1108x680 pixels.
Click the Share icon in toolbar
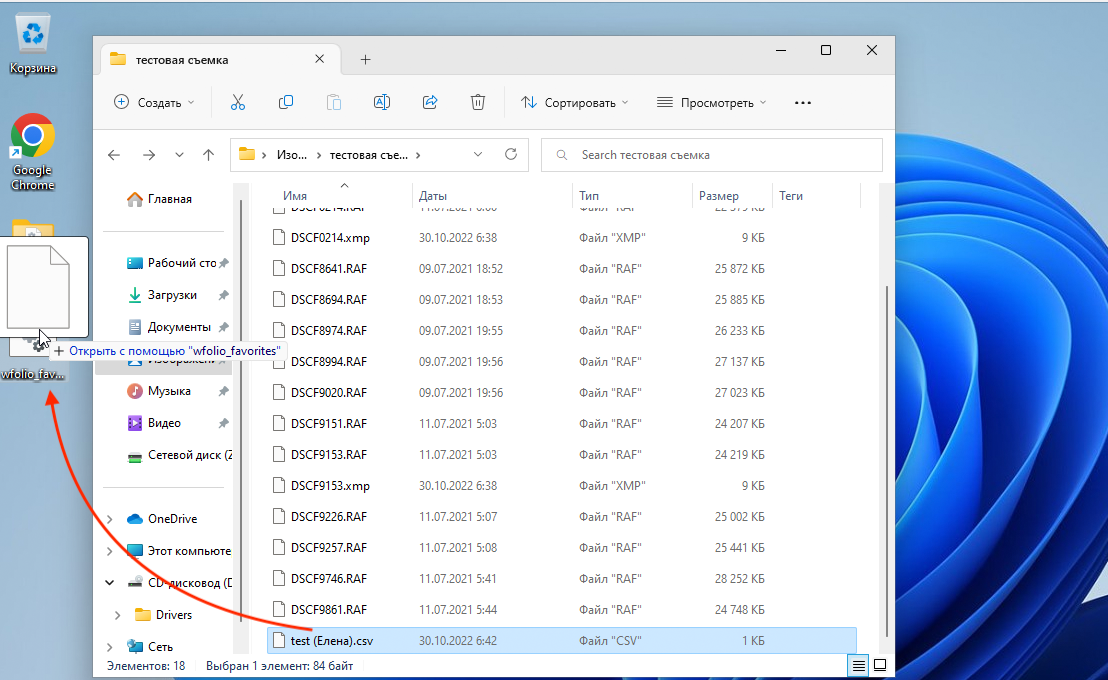point(430,102)
